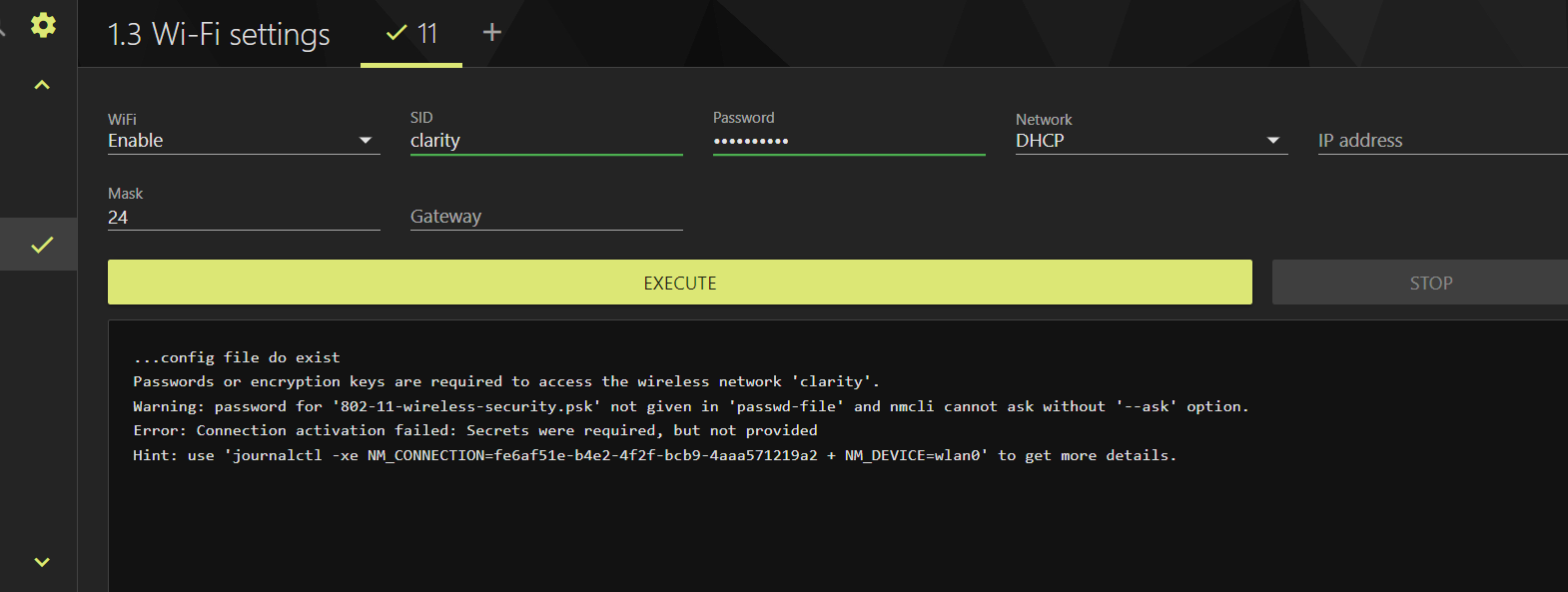1568x592 pixels.
Task: Click the arrow on the WiFi selector
Action: coord(366,141)
